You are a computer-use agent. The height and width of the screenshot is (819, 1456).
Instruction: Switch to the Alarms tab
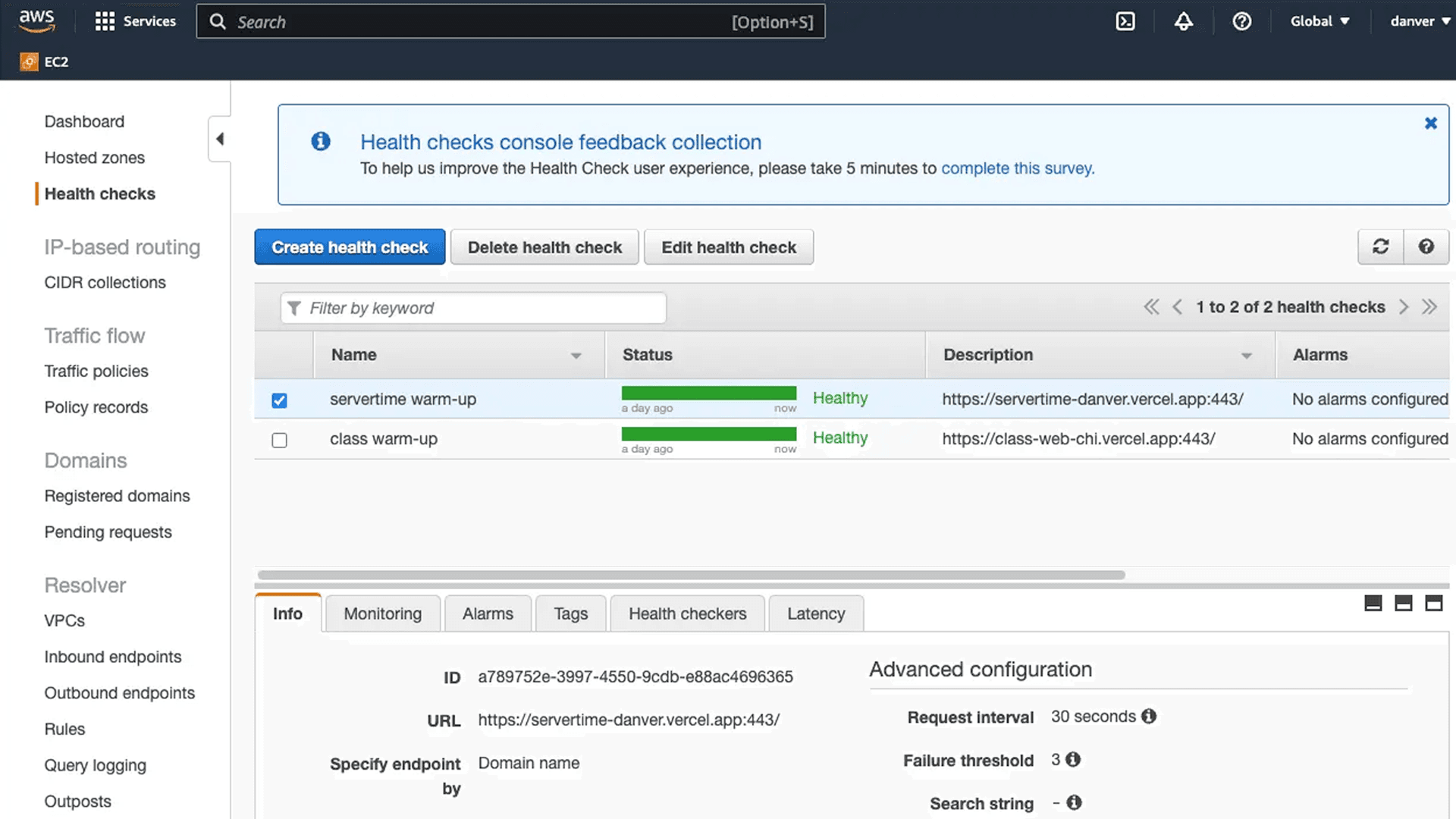point(488,613)
